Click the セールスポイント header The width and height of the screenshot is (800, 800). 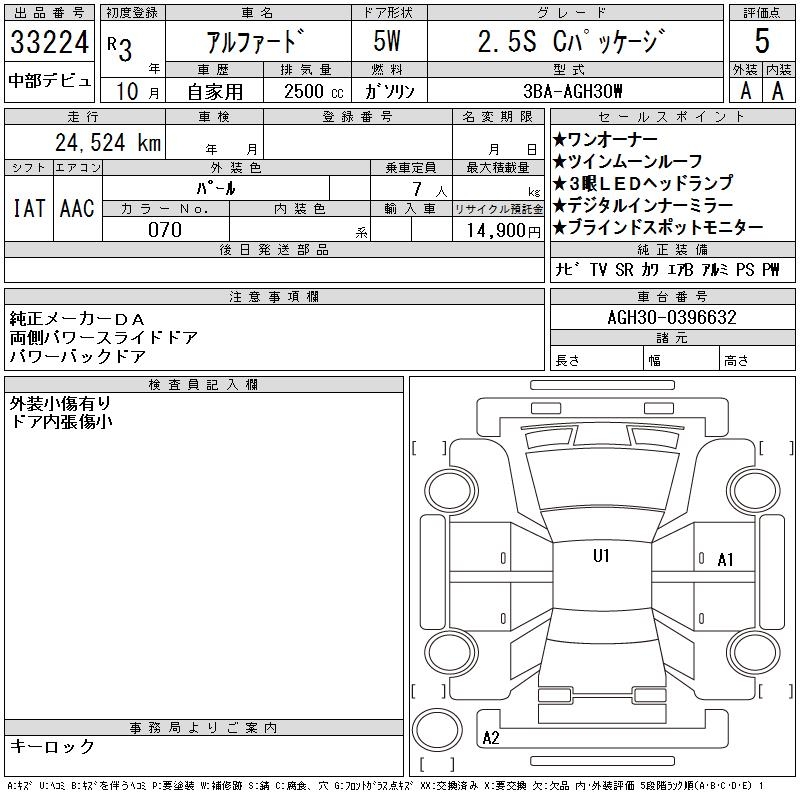point(672,117)
